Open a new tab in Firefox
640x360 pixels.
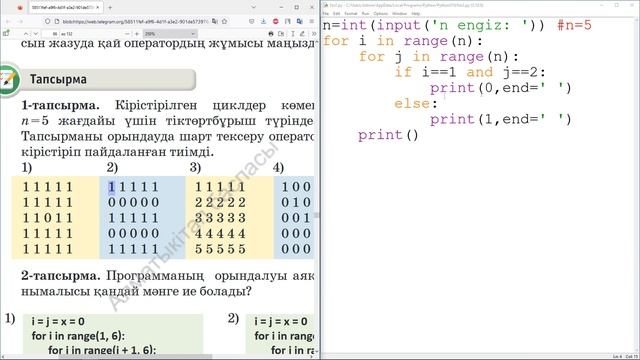pyautogui.click(x=110, y=7)
